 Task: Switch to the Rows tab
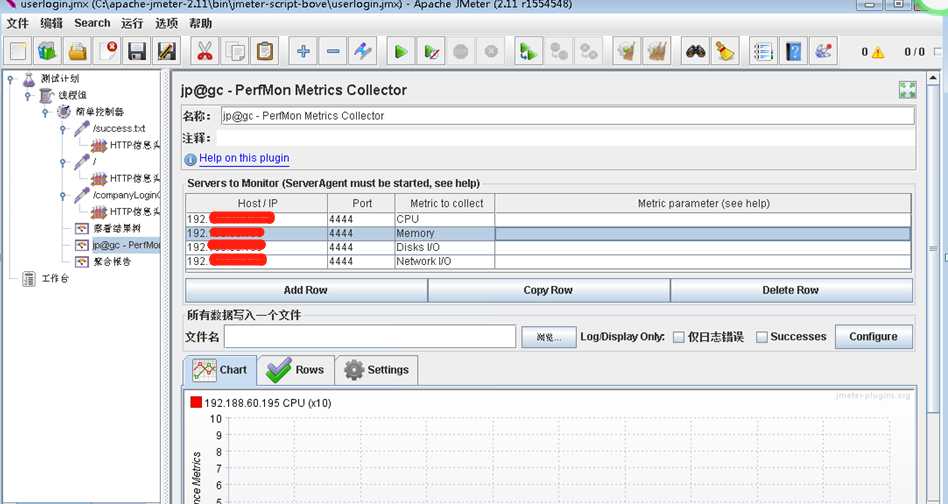[296, 370]
